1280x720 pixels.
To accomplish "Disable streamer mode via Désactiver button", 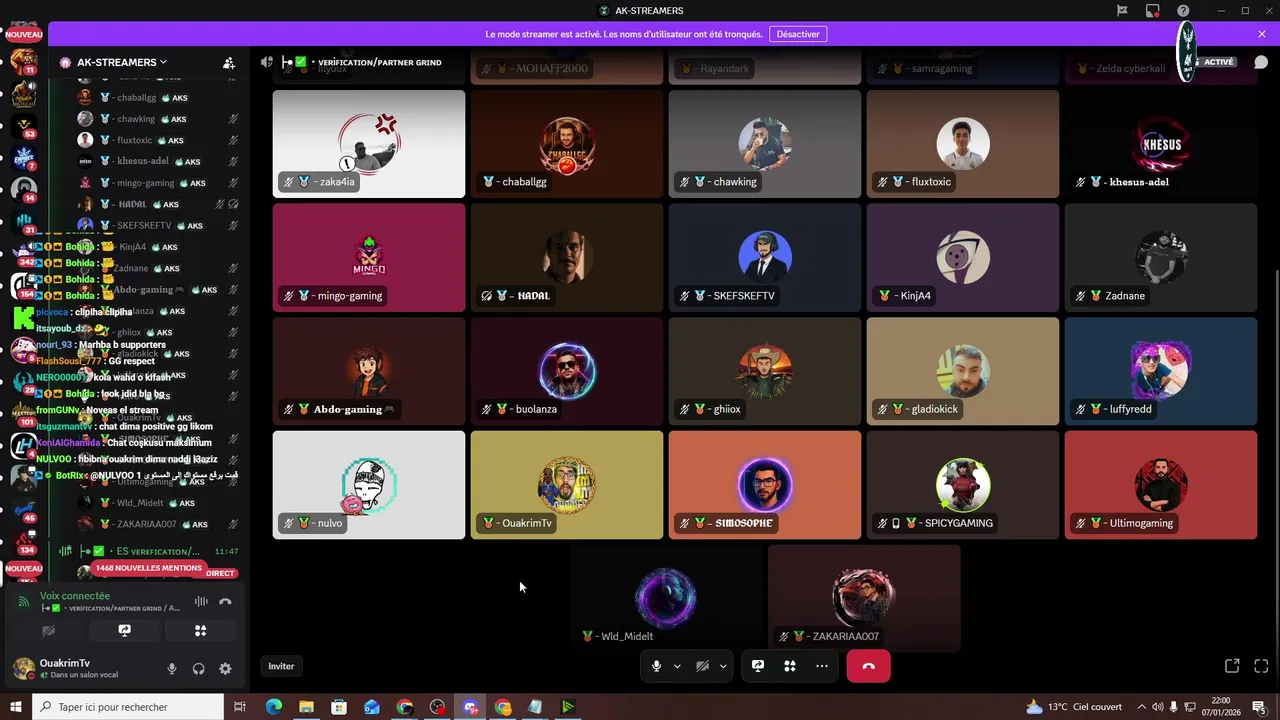I will point(798,34).
